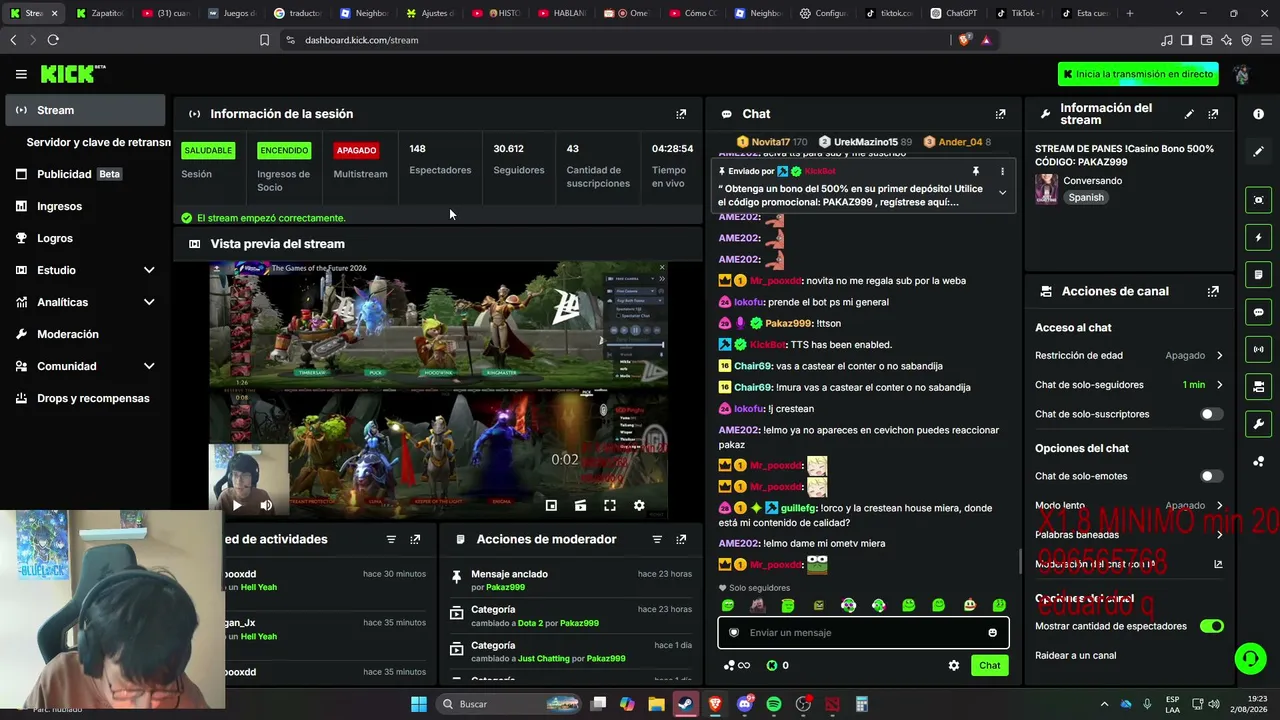Open chat settings gear icon

tap(954, 666)
